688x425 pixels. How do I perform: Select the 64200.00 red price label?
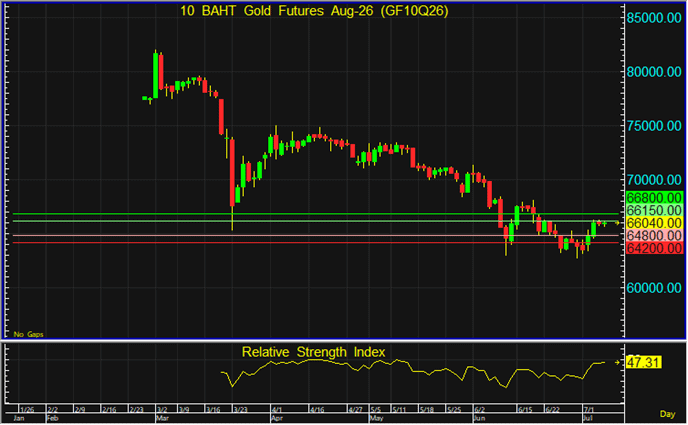[654, 248]
